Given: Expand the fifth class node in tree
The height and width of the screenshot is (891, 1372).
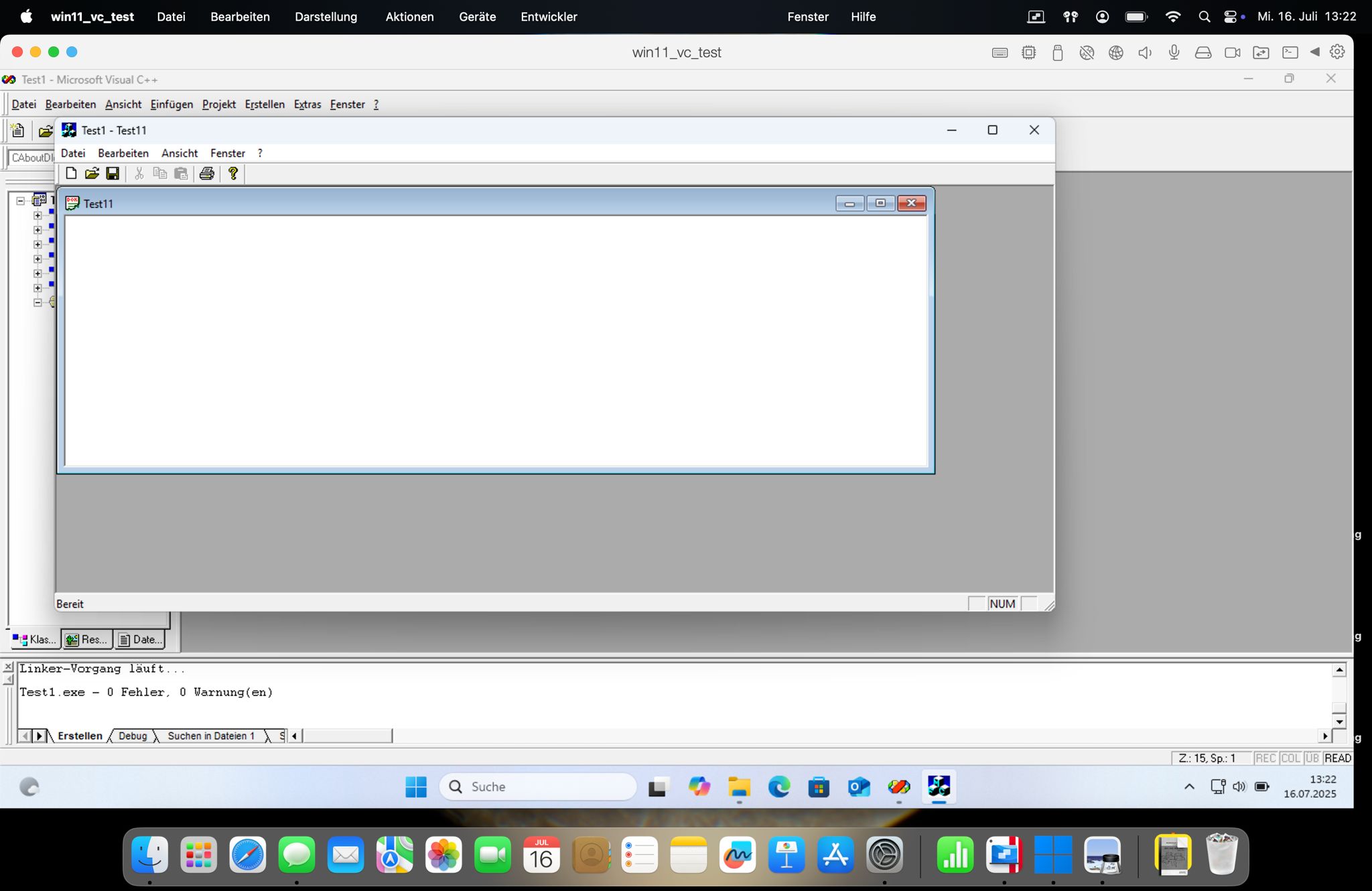Looking at the screenshot, I should pyautogui.click(x=38, y=273).
